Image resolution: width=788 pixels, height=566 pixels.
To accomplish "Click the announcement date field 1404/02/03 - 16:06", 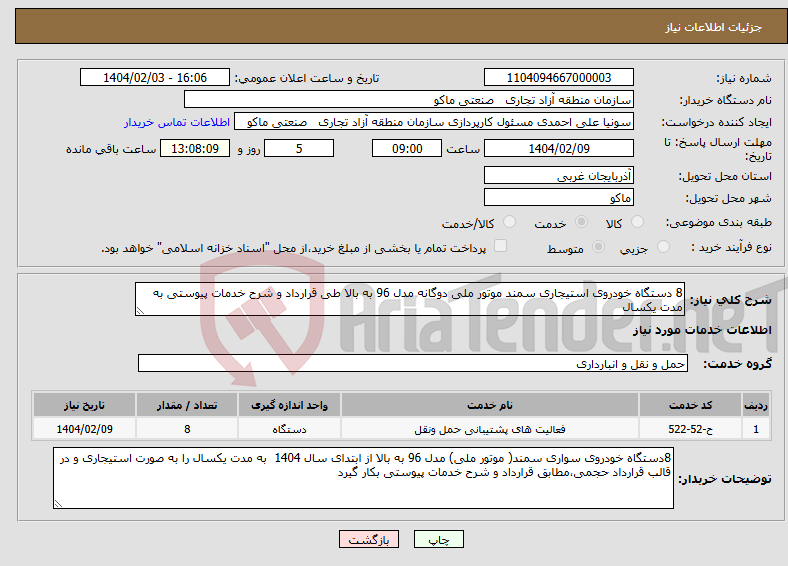I will [155, 77].
